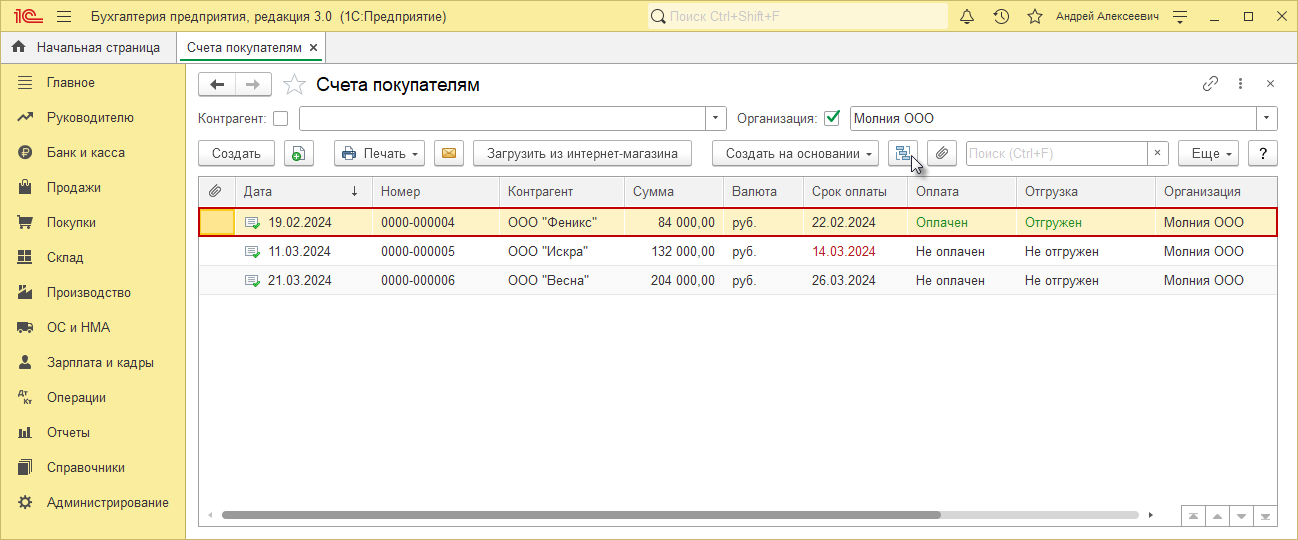The height and width of the screenshot is (540, 1298).
Task: Copy link using chain icon
Action: coord(1210,84)
